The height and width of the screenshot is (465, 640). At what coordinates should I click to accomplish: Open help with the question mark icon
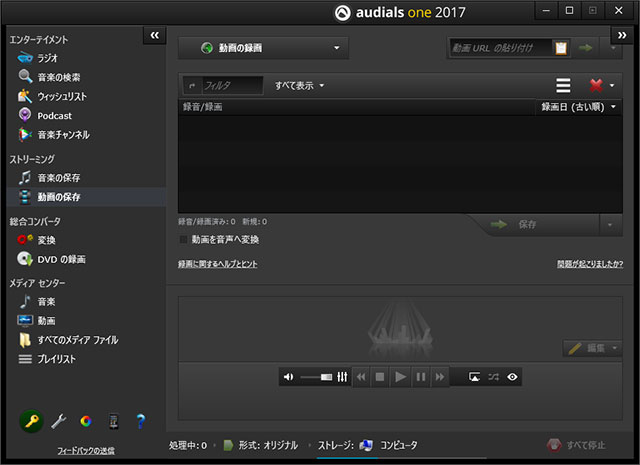(x=141, y=421)
